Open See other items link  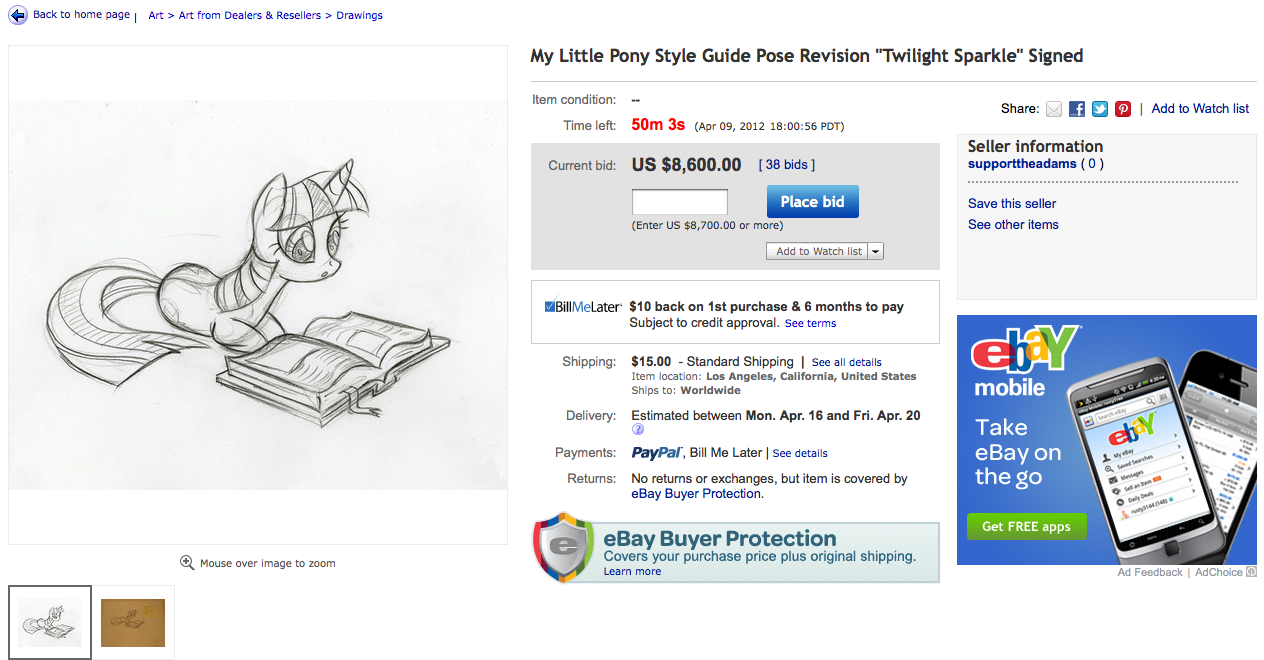tap(1013, 225)
